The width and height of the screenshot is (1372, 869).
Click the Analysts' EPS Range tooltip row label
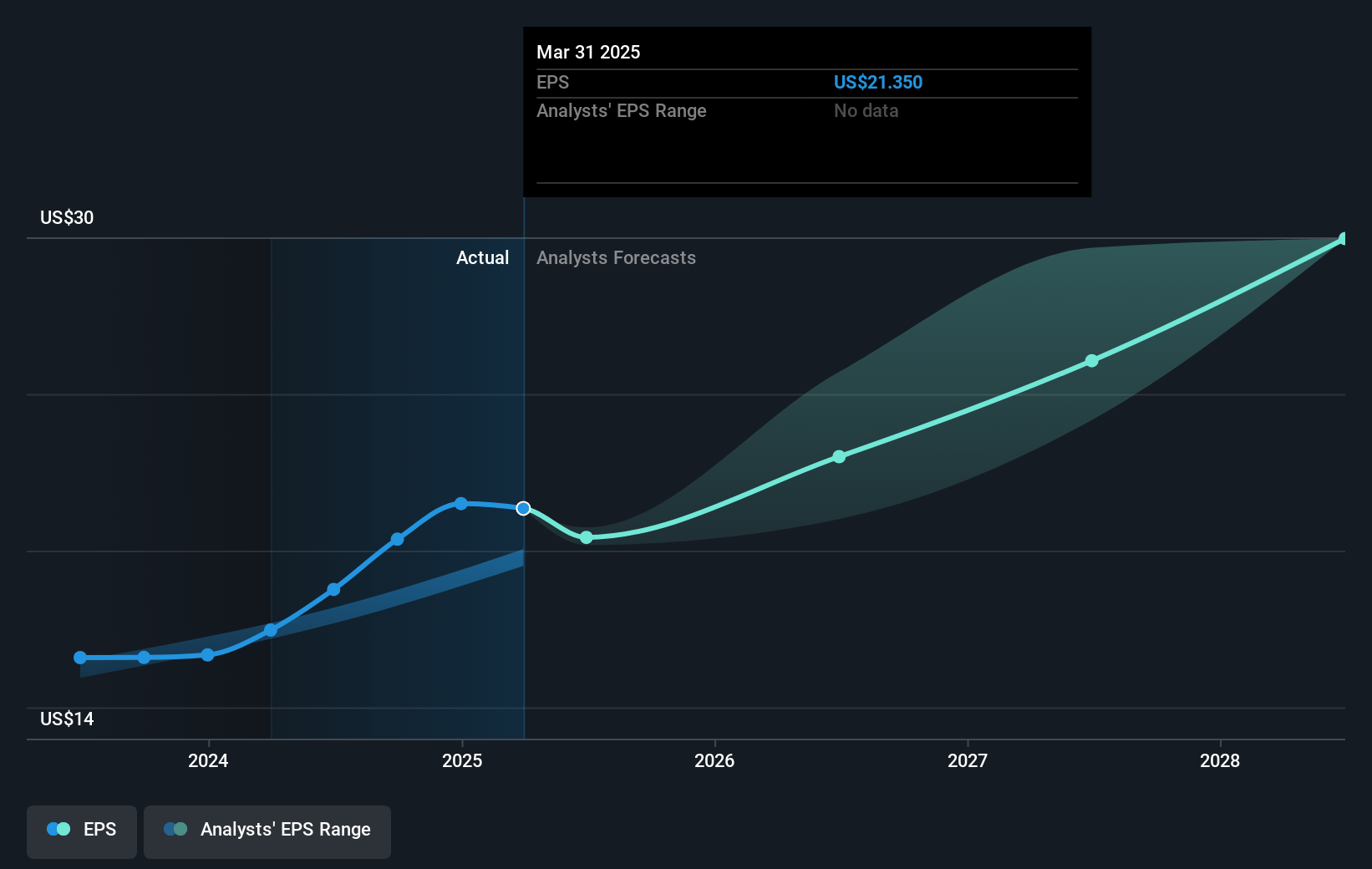[x=622, y=111]
